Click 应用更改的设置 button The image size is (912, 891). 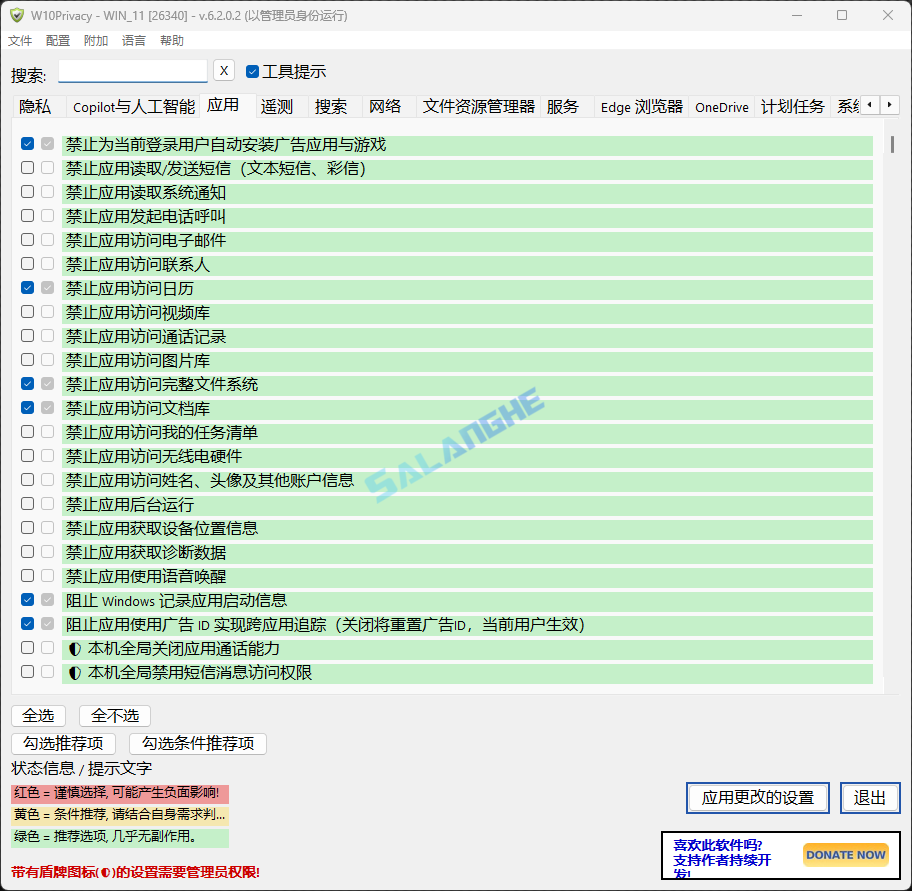(758, 798)
